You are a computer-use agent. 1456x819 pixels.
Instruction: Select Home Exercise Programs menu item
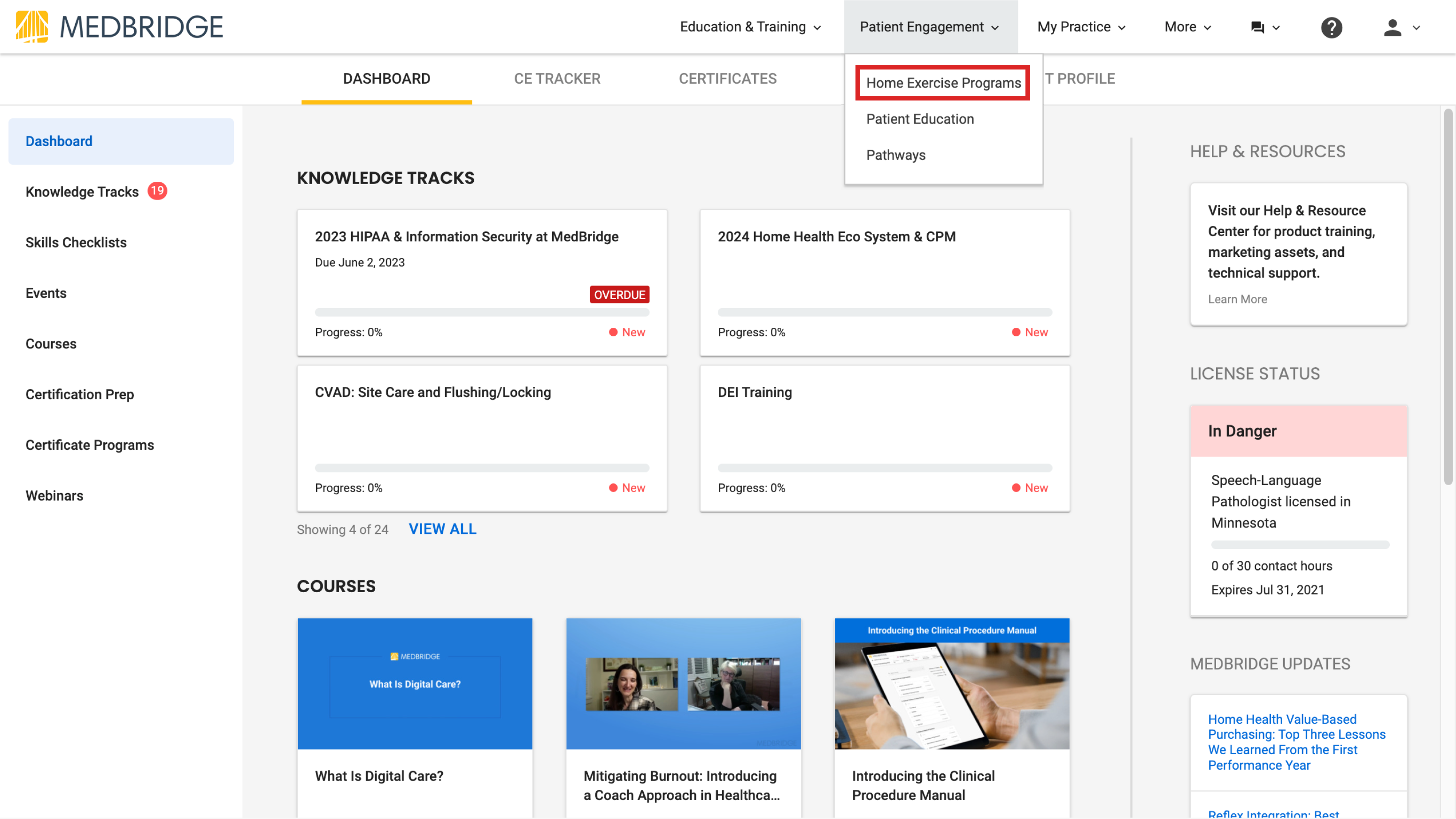[x=943, y=83]
